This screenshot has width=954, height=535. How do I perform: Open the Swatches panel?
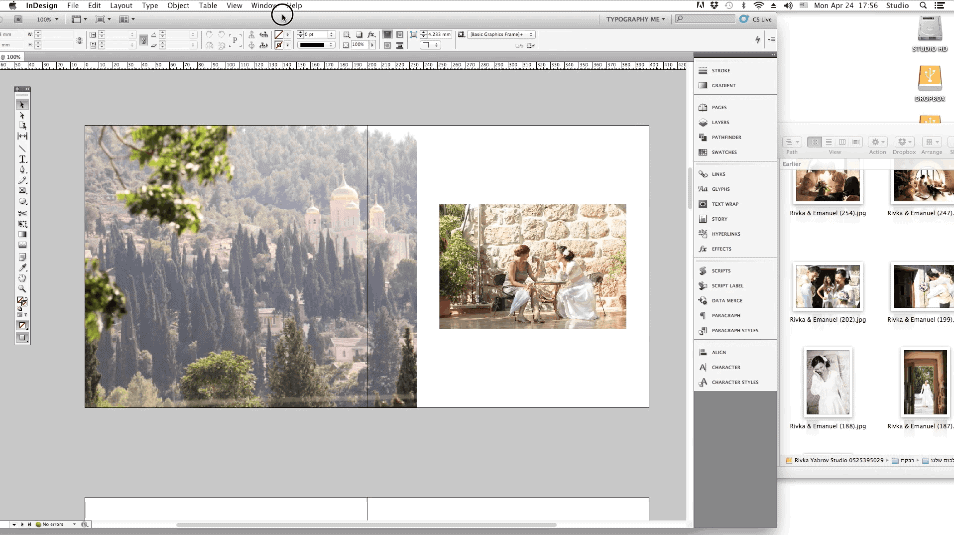coord(723,152)
